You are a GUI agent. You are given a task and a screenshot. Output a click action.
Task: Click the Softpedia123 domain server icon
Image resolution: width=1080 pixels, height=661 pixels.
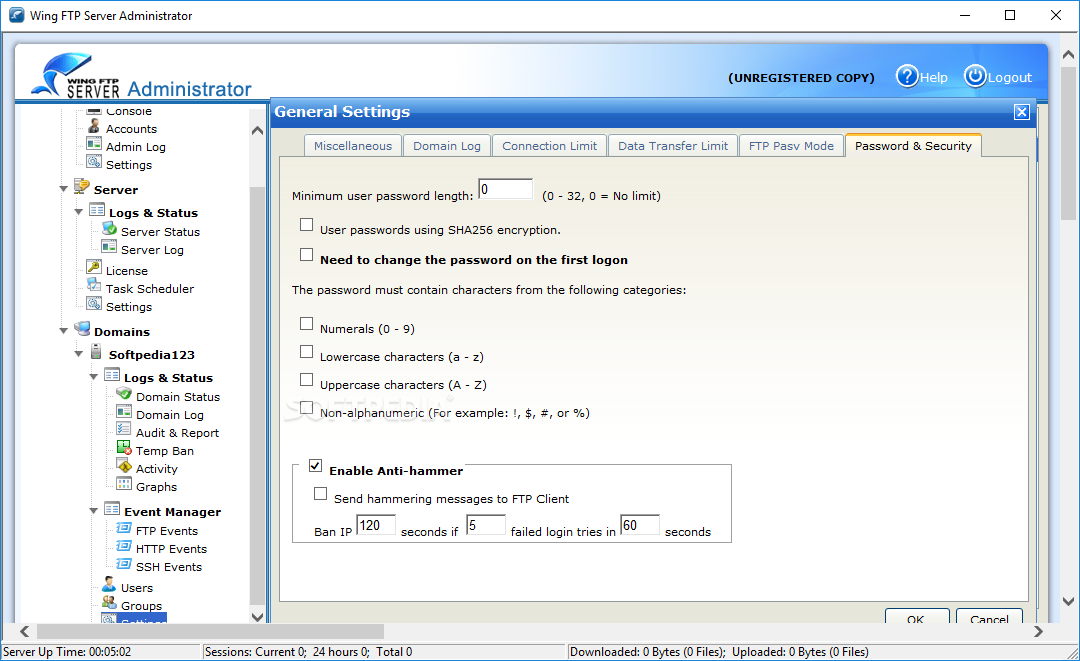coord(96,351)
